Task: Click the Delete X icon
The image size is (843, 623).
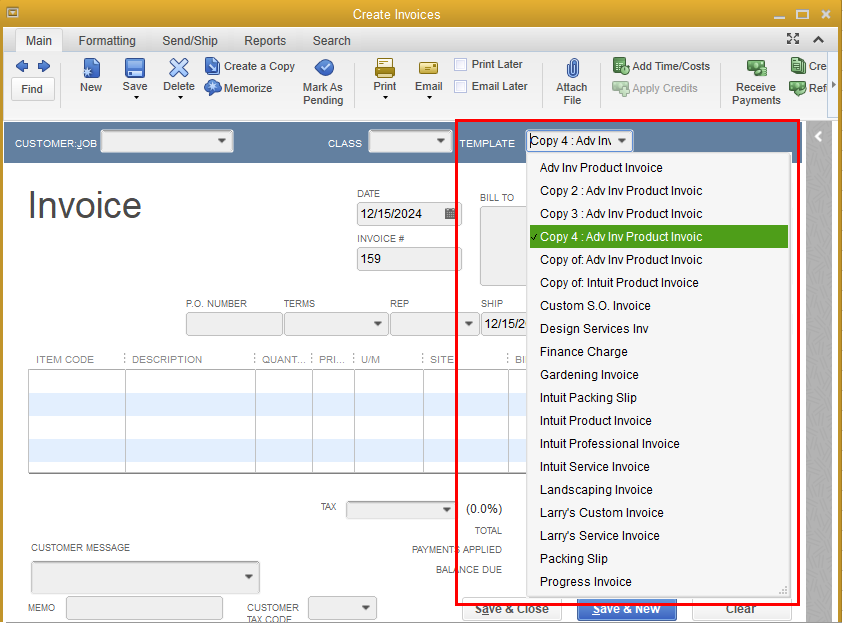Action: click(179, 68)
